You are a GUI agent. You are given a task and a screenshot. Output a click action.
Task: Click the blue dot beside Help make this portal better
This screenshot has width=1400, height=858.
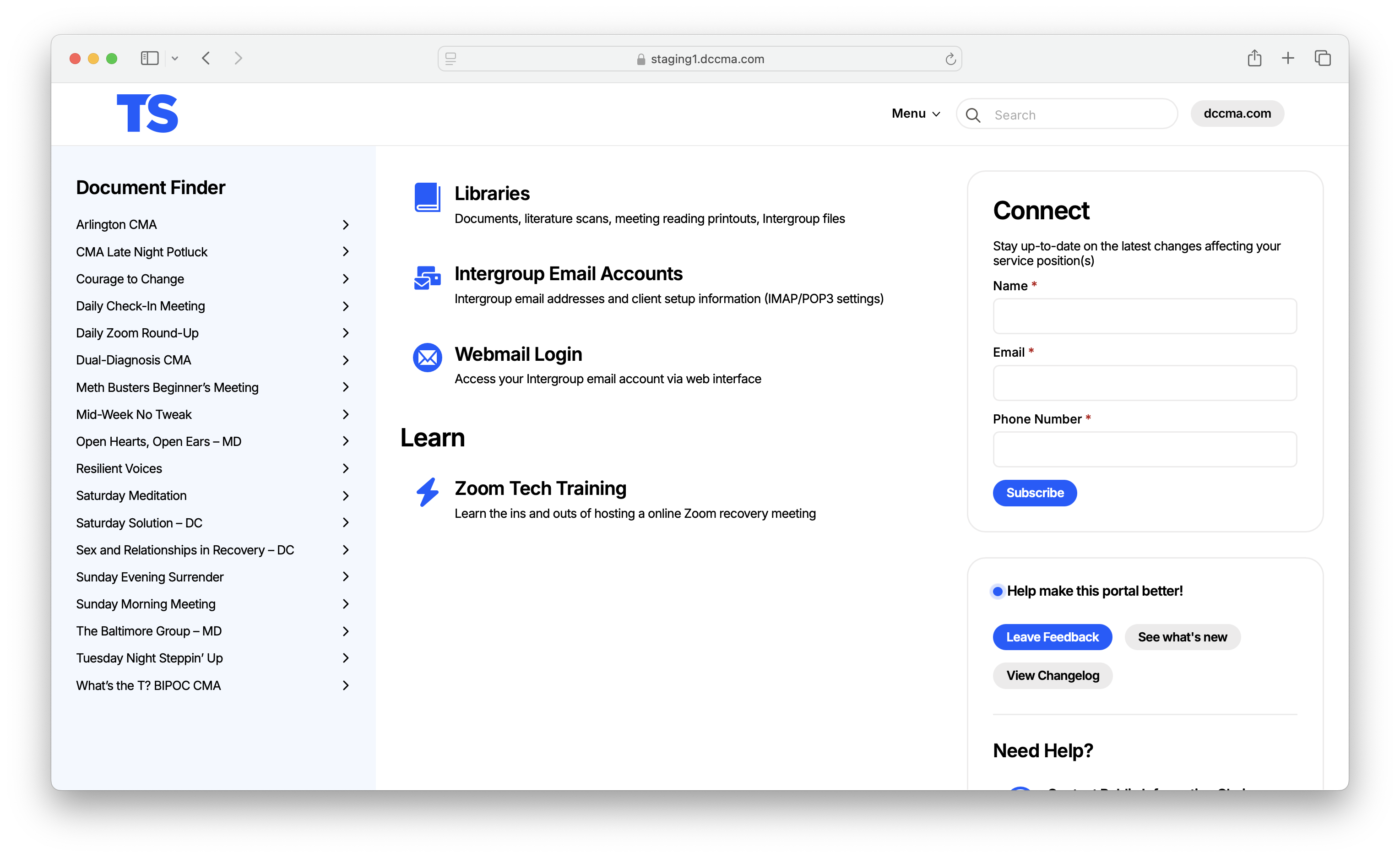click(x=998, y=591)
